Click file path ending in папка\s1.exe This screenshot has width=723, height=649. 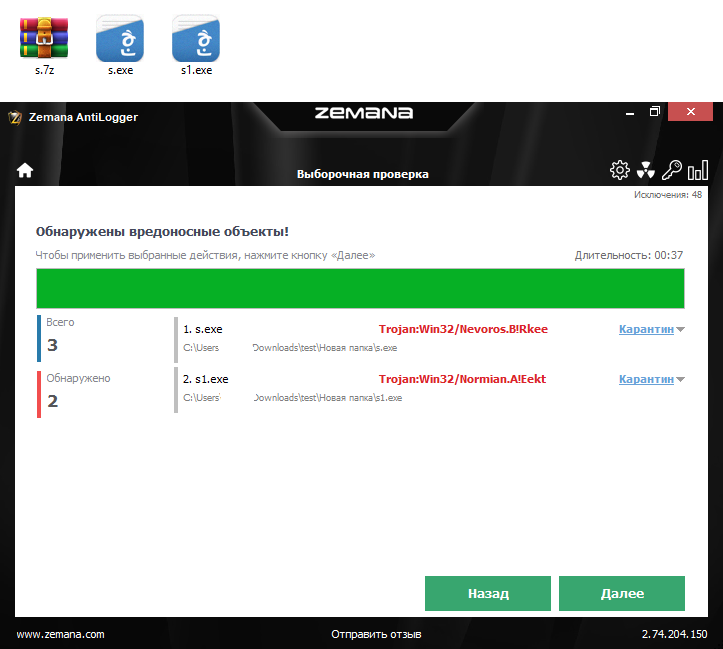pos(292,397)
